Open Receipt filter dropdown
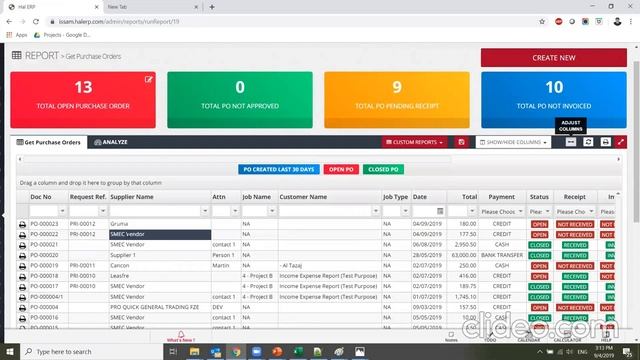 (575, 211)
